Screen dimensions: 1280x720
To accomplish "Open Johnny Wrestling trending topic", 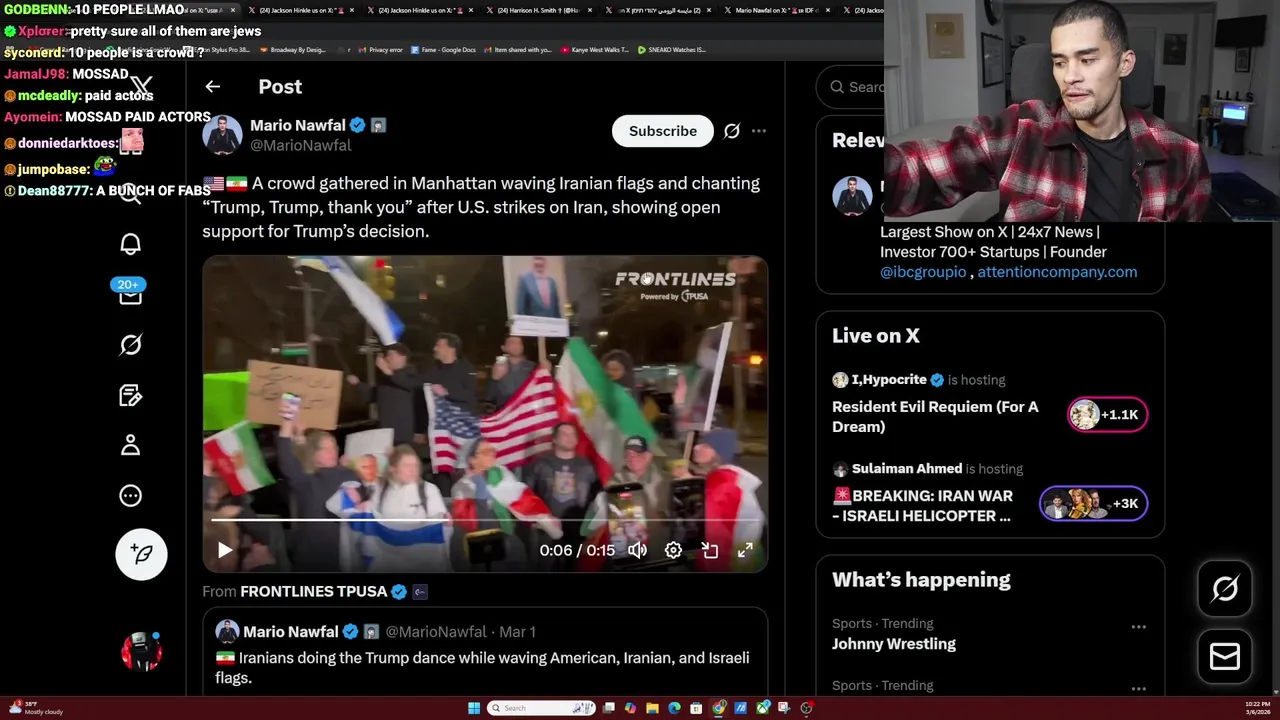I will pyautogui.click(x=894, y=644).
